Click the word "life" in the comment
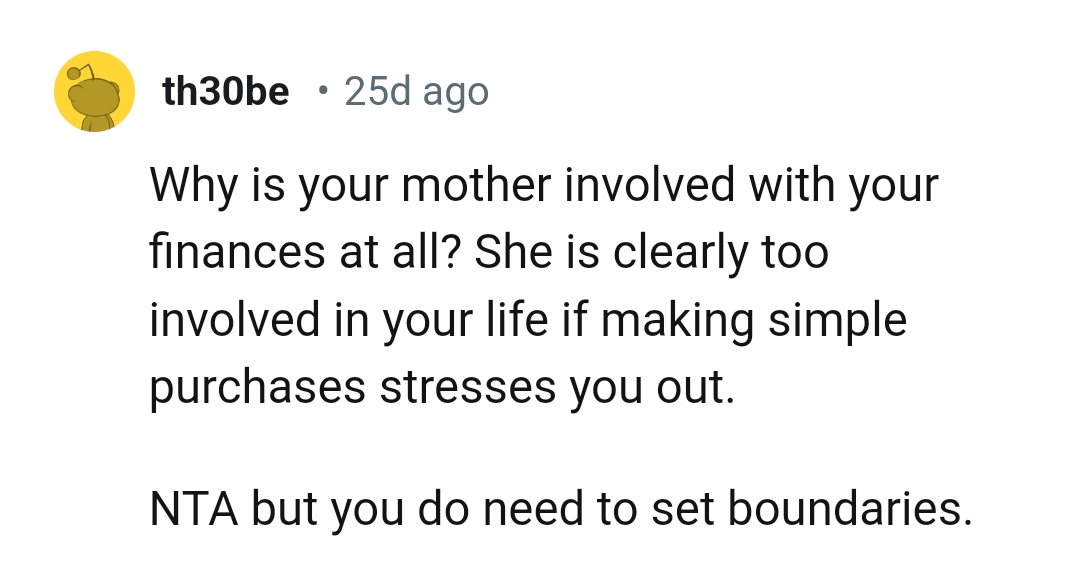 click(x=524, y=321)
